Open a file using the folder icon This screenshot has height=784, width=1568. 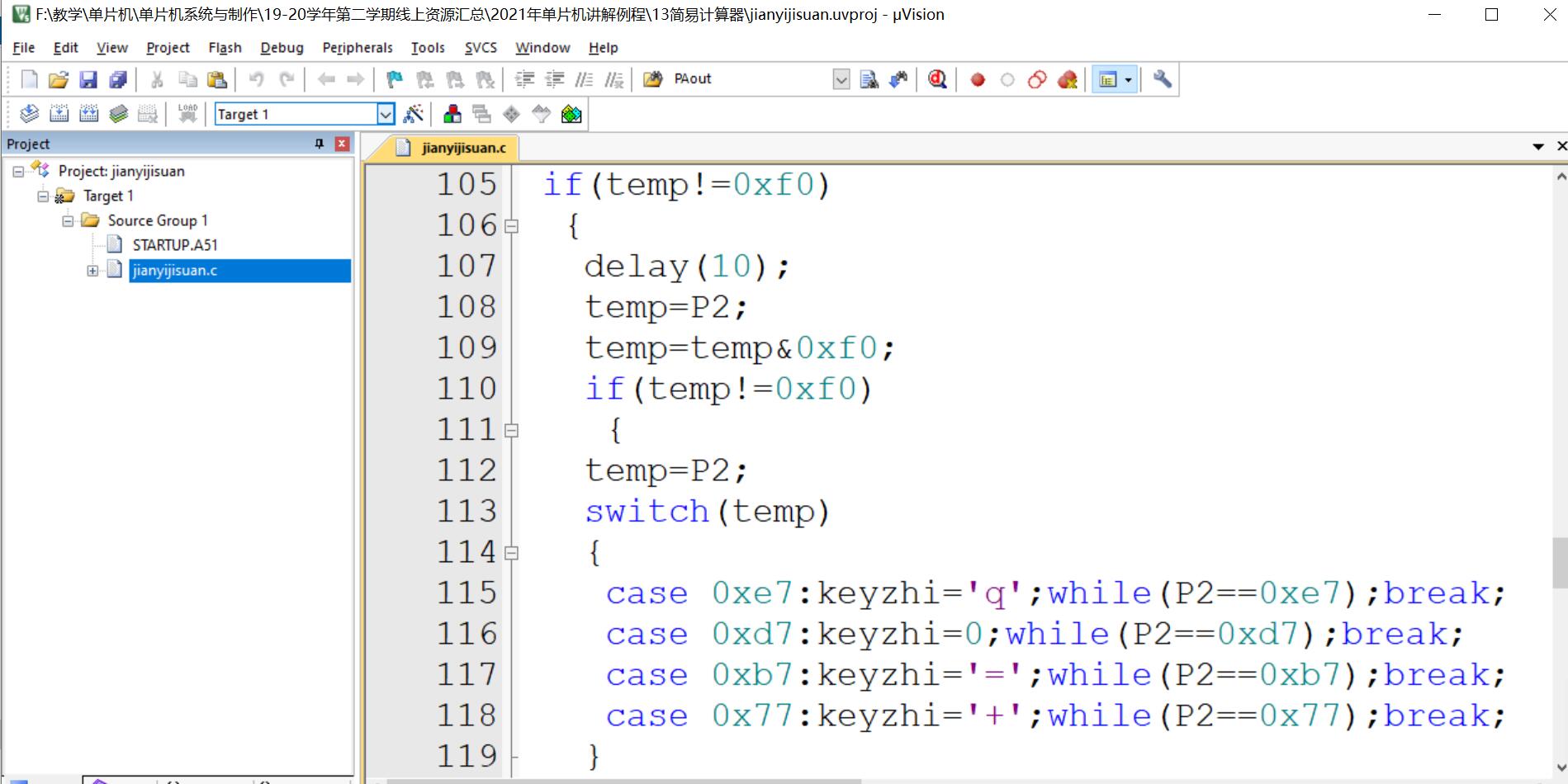click(58, 79)
